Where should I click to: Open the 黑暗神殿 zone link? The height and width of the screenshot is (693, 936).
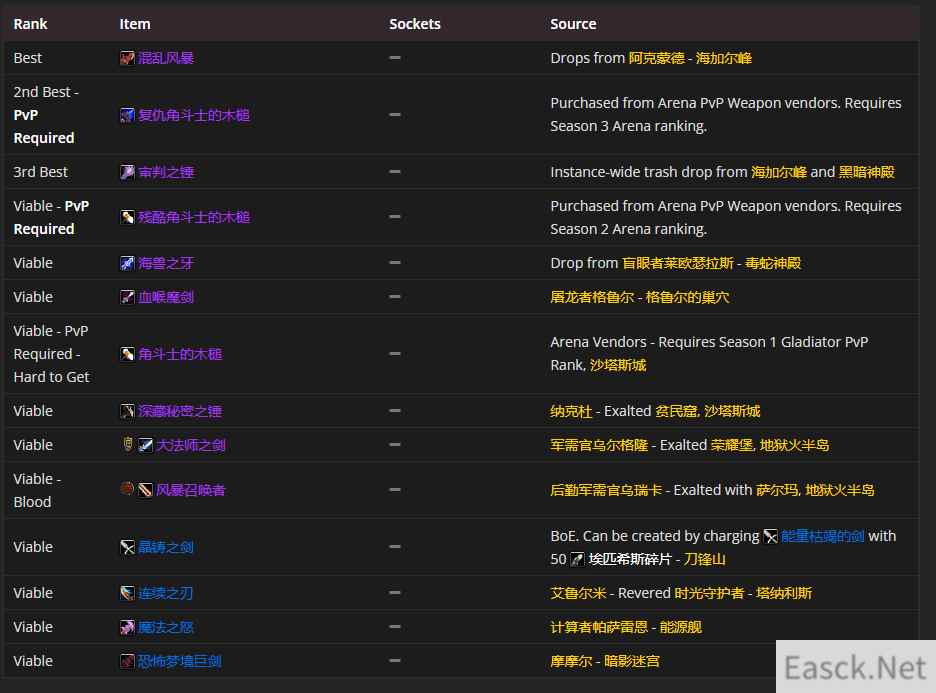click(866, 172)
